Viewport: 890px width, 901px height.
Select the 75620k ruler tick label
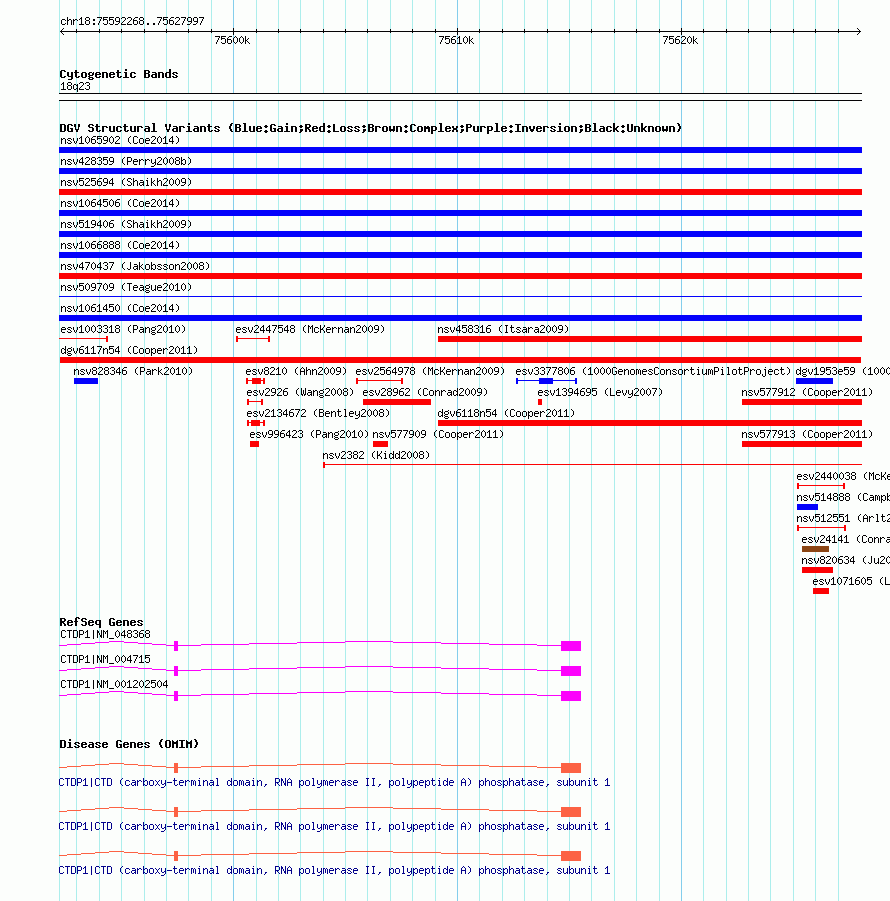pyautogui.click(x=680, y=40)
